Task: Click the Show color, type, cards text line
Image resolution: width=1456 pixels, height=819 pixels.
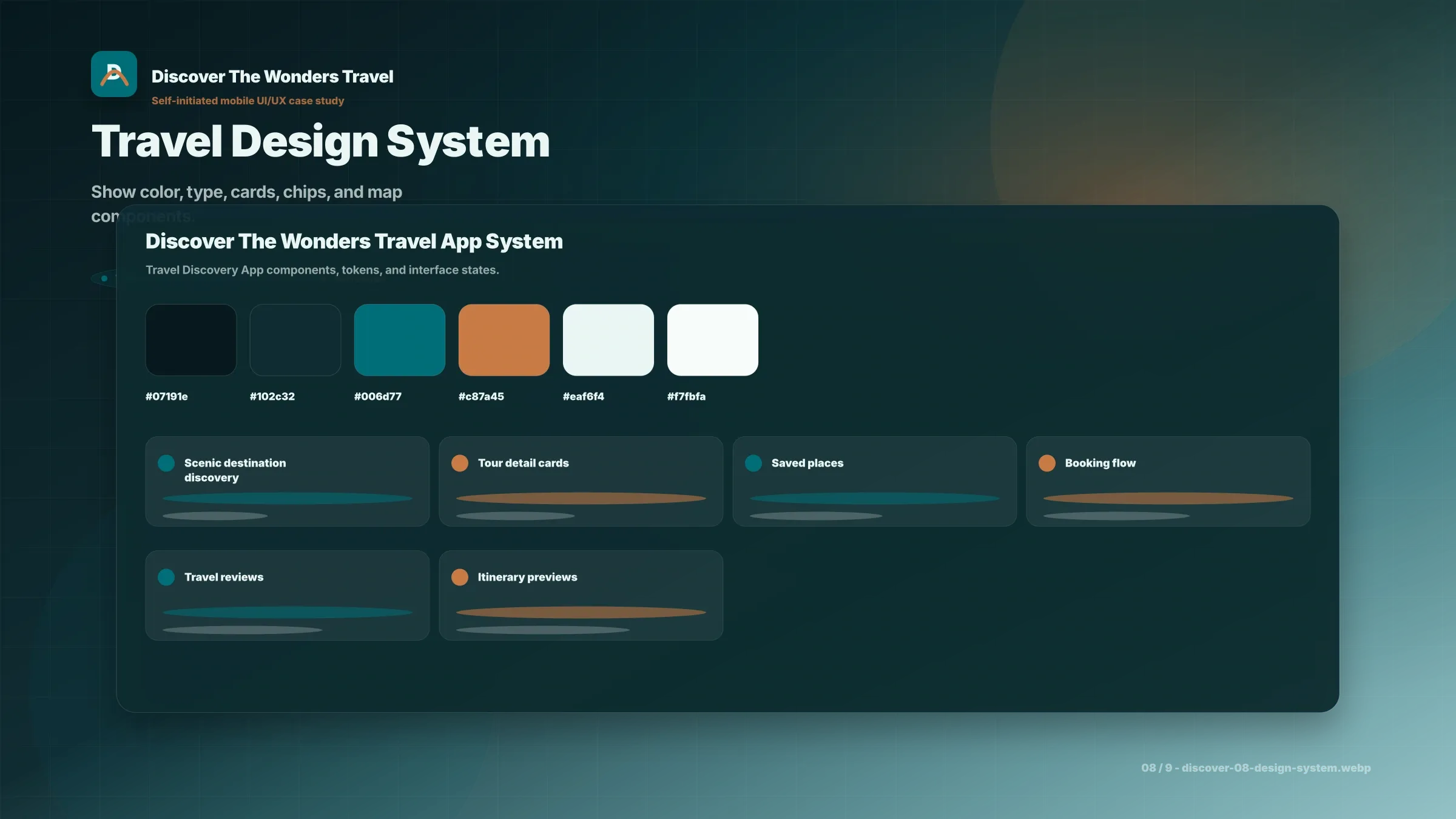Action: [x=246, y=192]
